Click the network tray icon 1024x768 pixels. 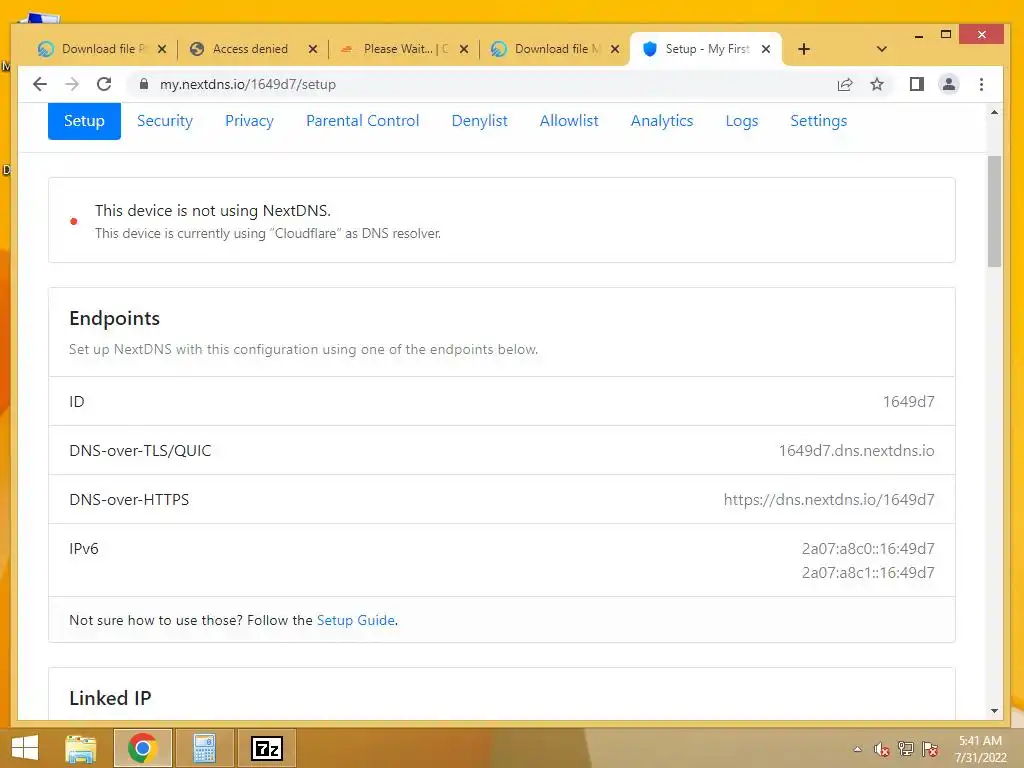[906, 749]
